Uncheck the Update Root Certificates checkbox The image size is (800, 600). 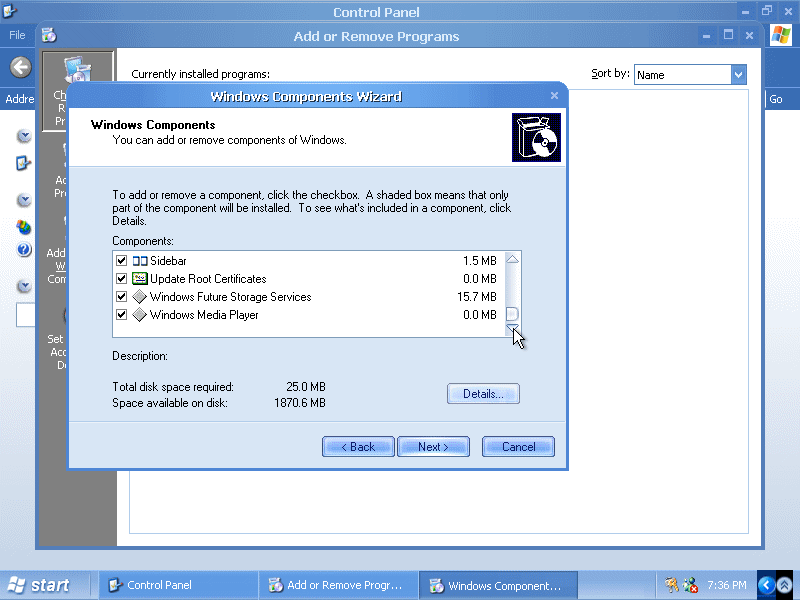[x=121, y=279]
